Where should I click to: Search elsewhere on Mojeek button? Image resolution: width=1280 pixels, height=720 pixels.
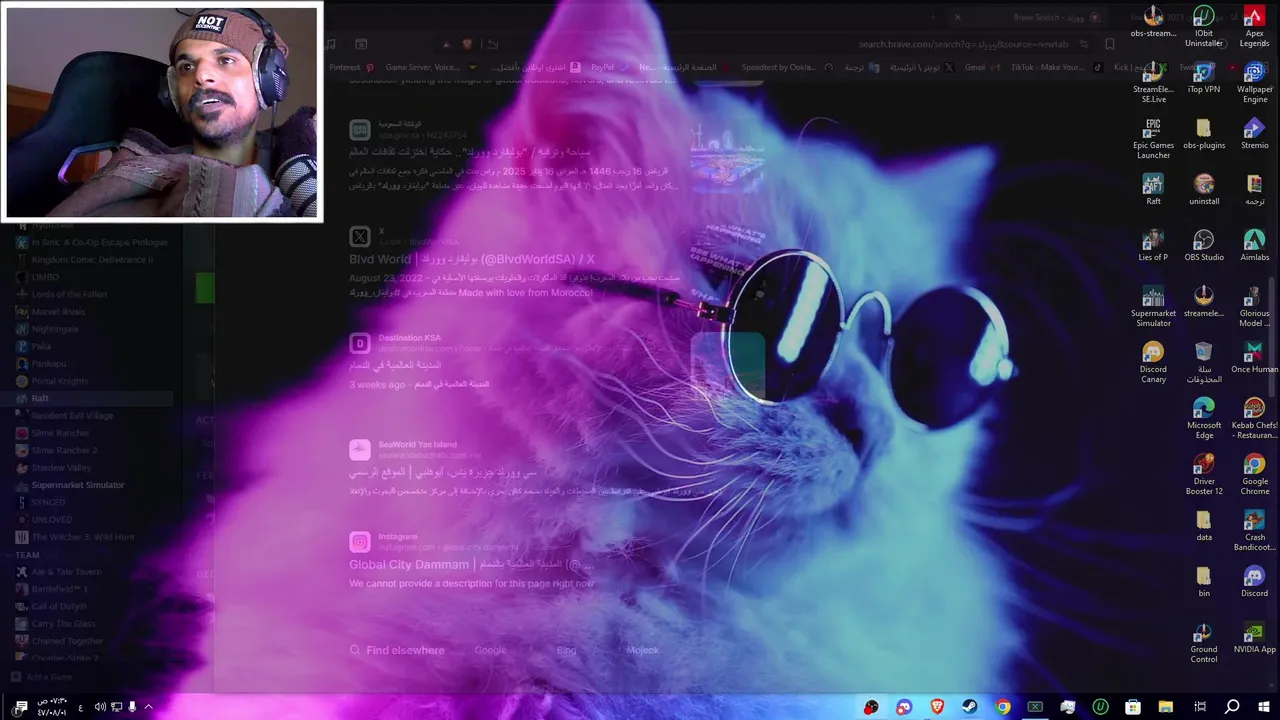click(x=642, y=650)
